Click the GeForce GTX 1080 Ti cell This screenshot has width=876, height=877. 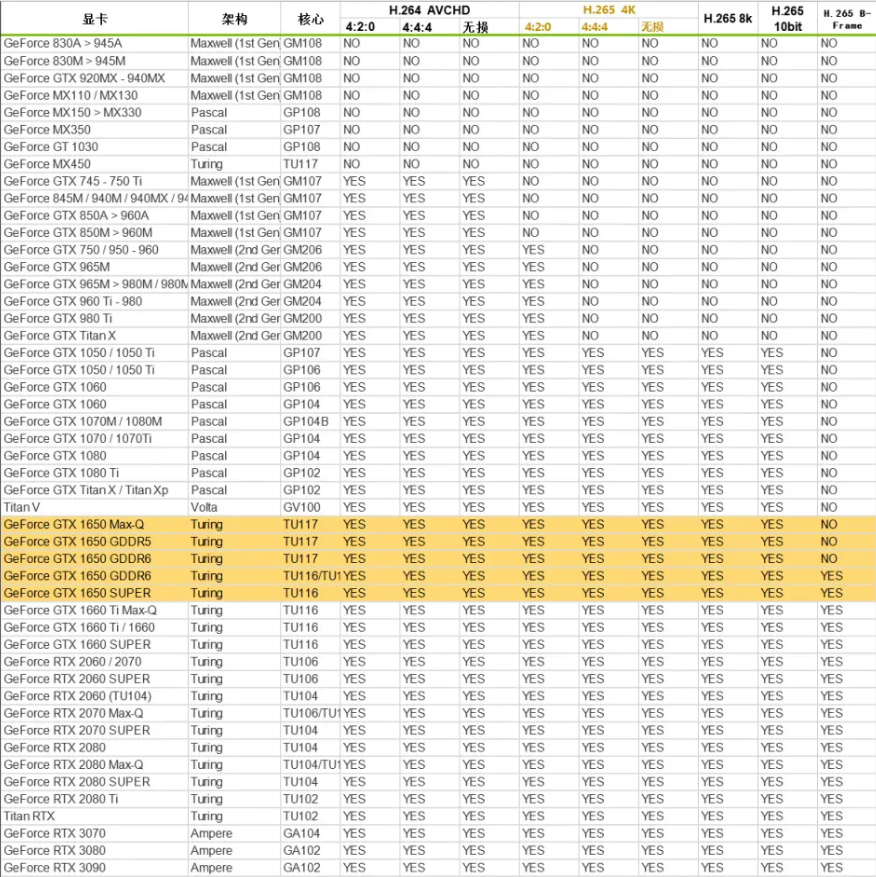pos(61,473)
